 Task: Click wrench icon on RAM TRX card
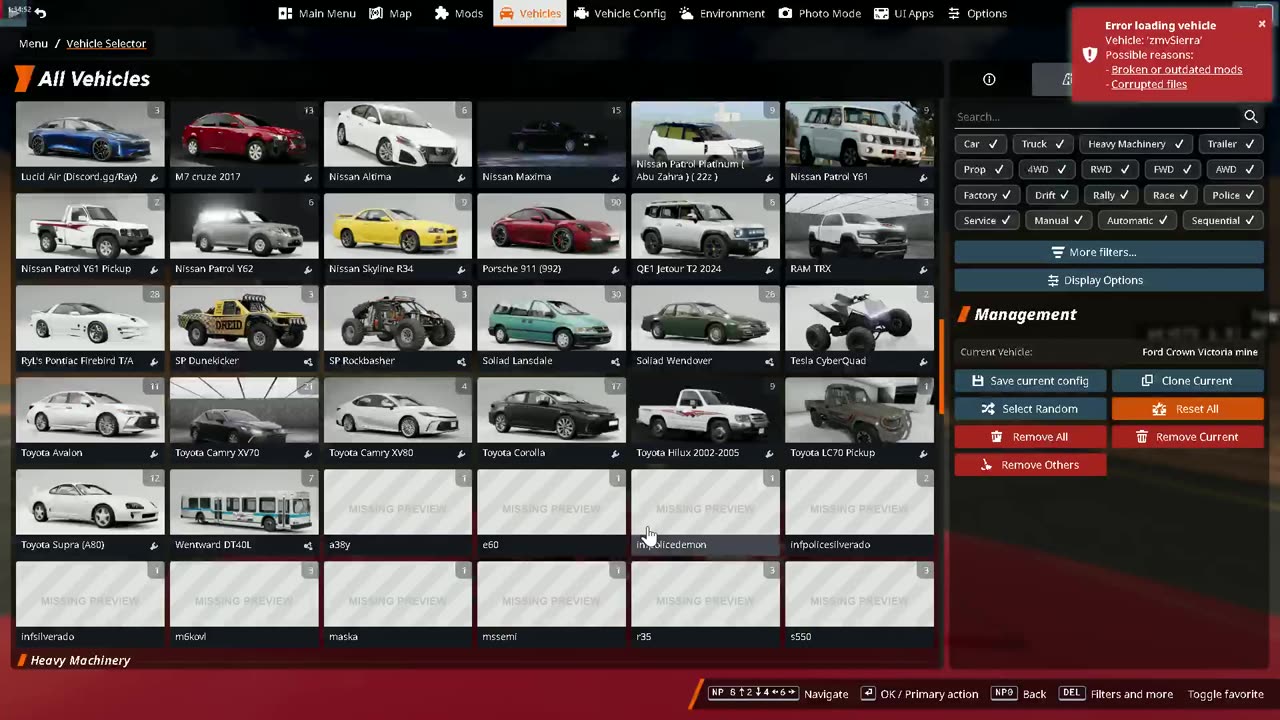tap(923, 269)
